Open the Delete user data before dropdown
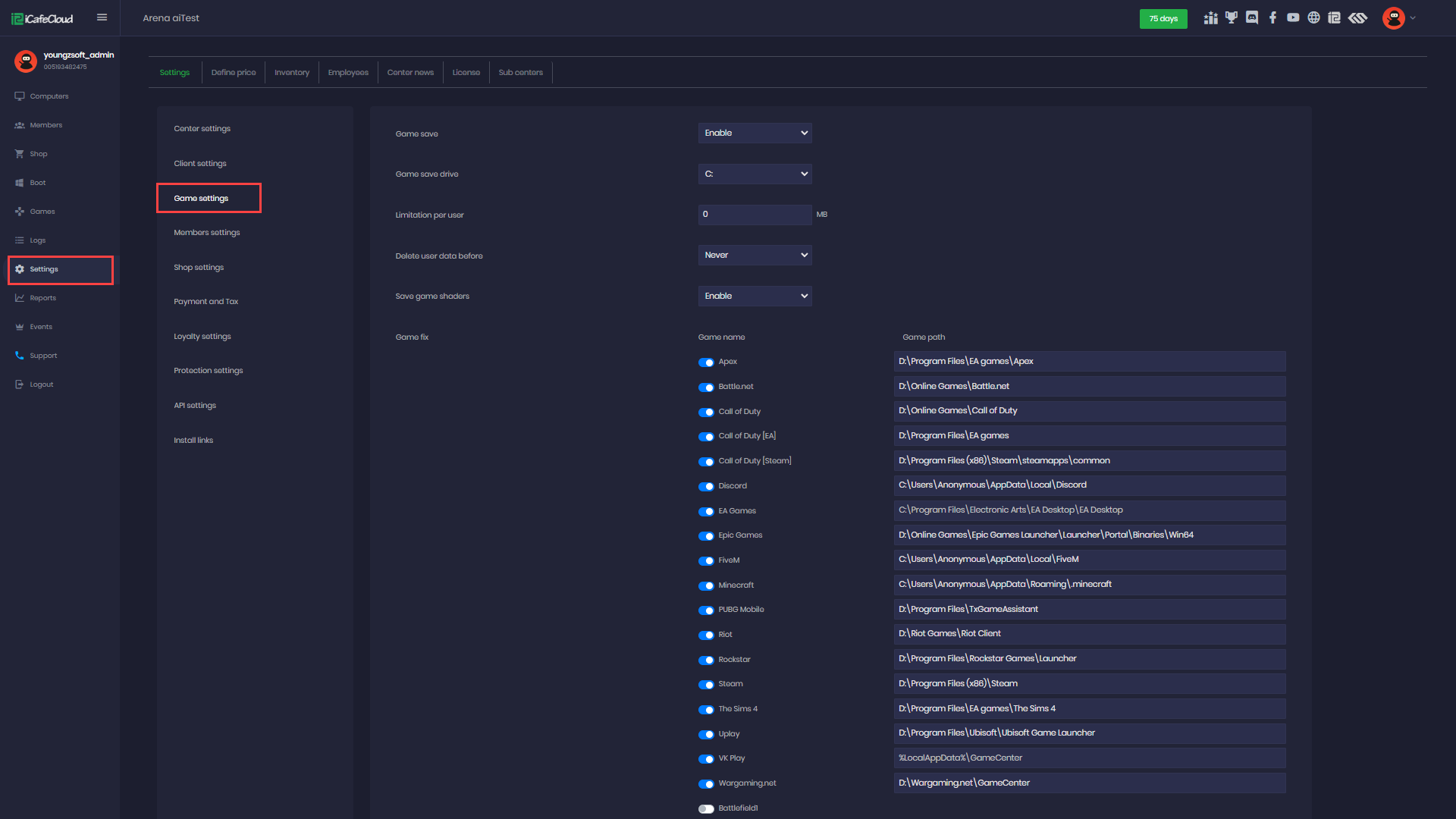Image resolution: width=1456 pixels, height=819 pixels. click(755, 256)
